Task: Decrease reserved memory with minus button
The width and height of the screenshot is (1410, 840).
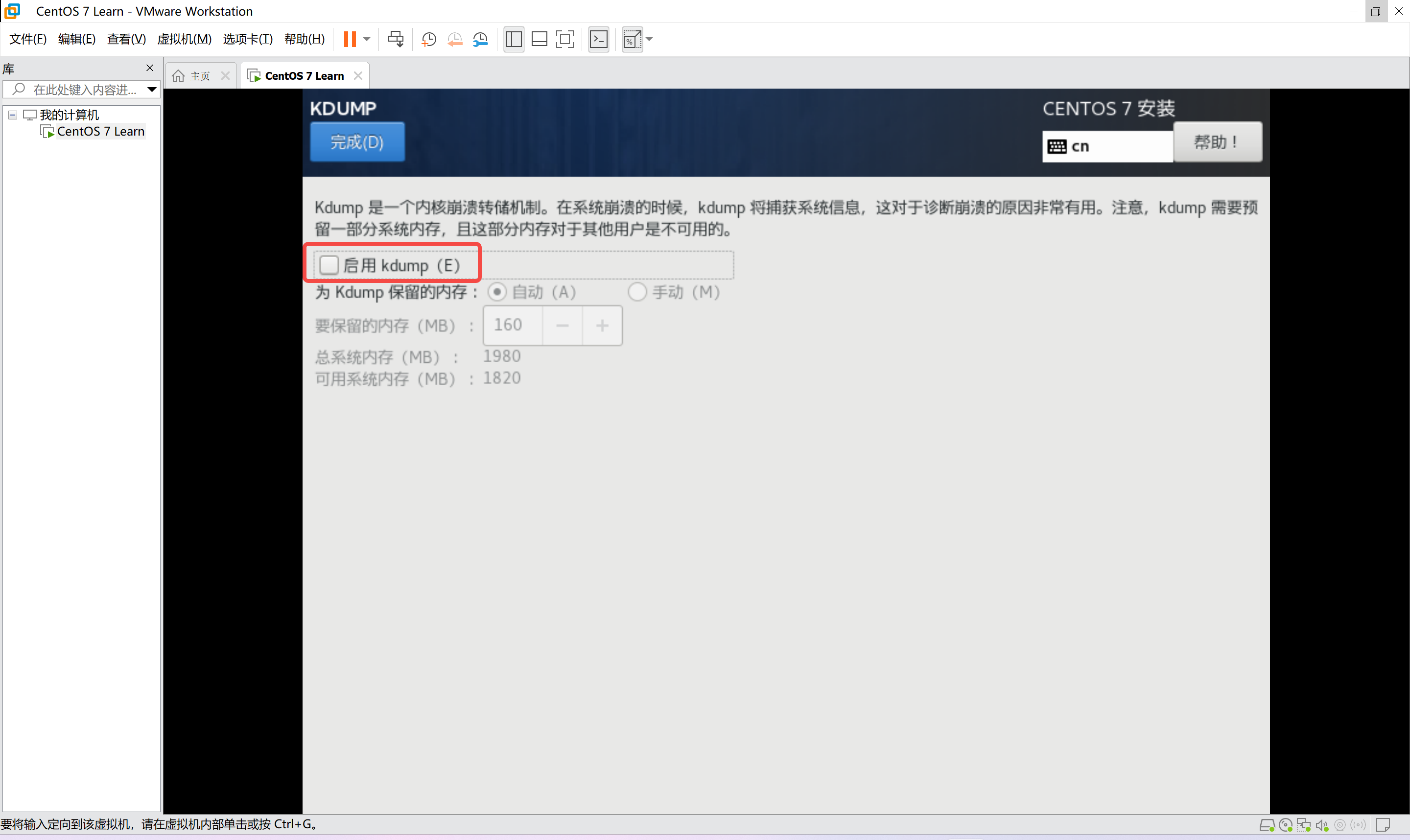Action: (x=562, y=326)
